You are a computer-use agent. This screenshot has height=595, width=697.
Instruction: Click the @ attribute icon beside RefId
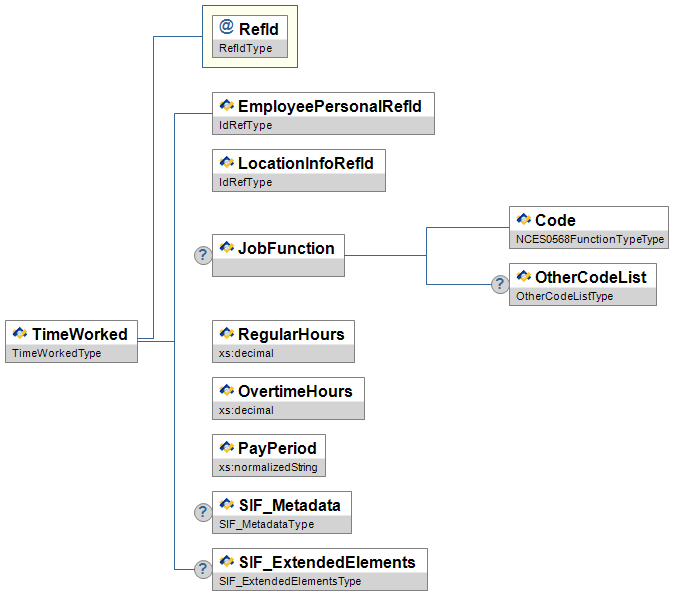click(x=226, y=29)
